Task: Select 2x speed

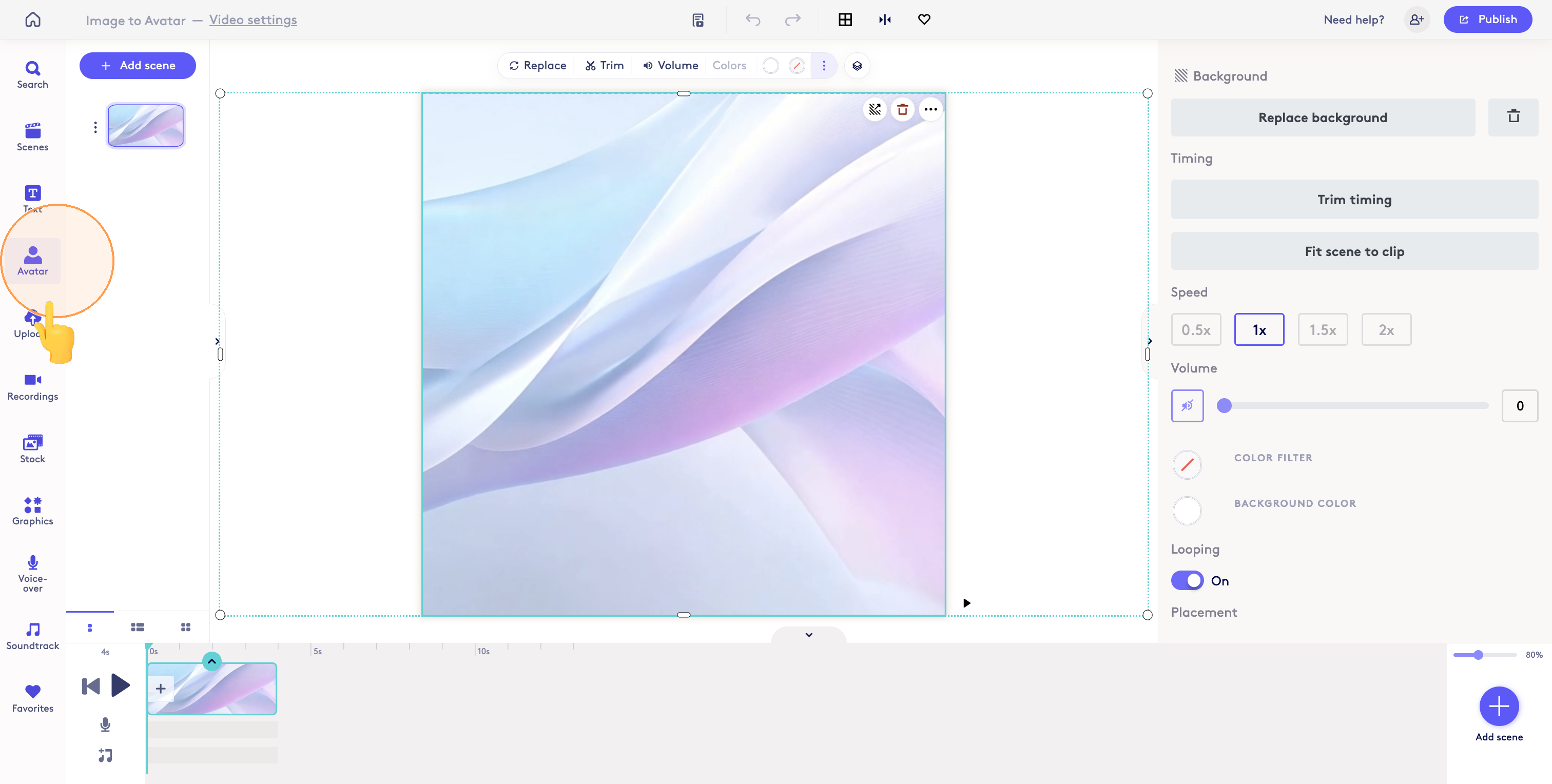Action: [x=1386, y=329]
